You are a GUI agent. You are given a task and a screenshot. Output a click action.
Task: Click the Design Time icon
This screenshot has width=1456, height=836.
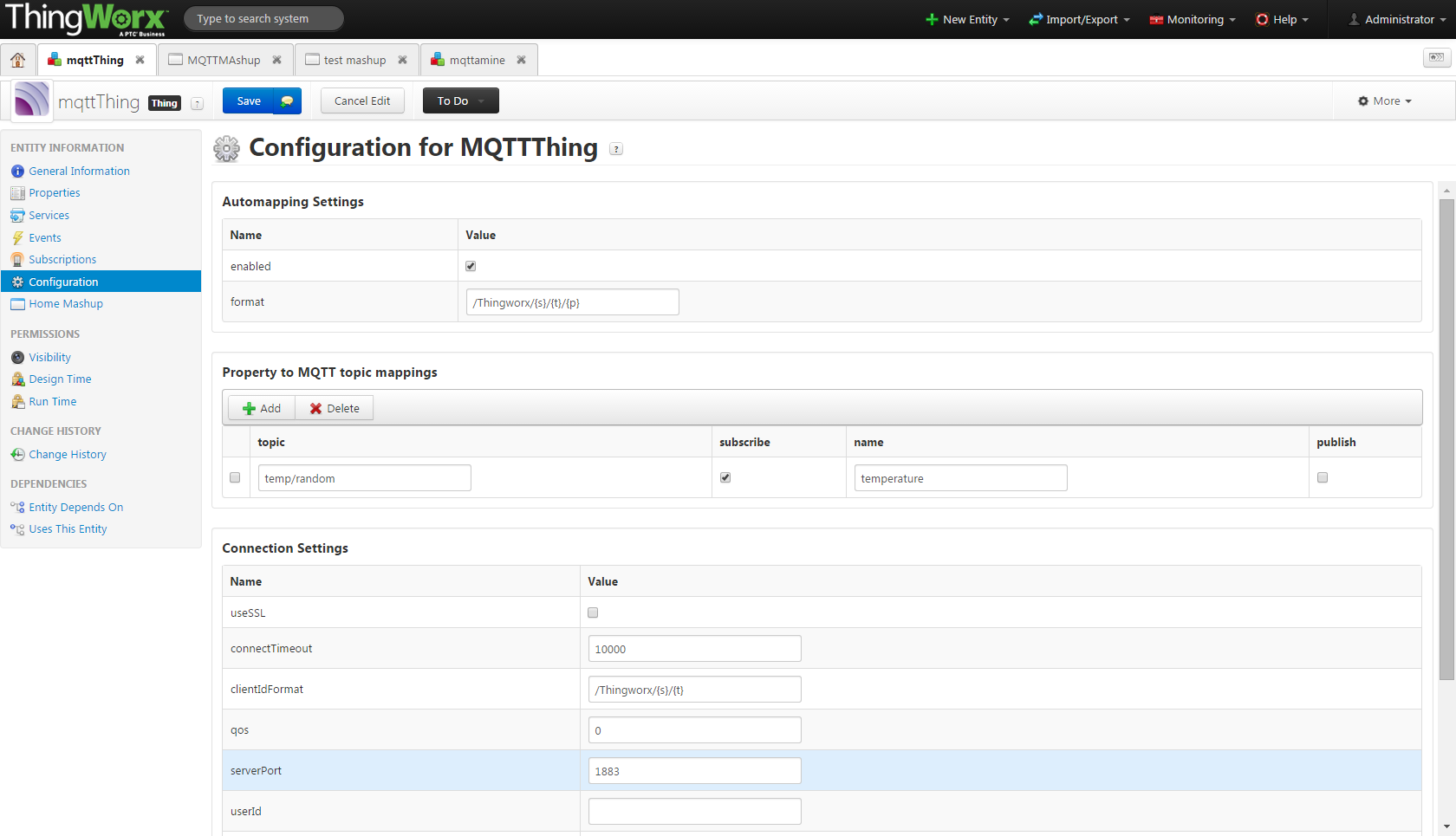pyautogui.click(x=17, y=379)
